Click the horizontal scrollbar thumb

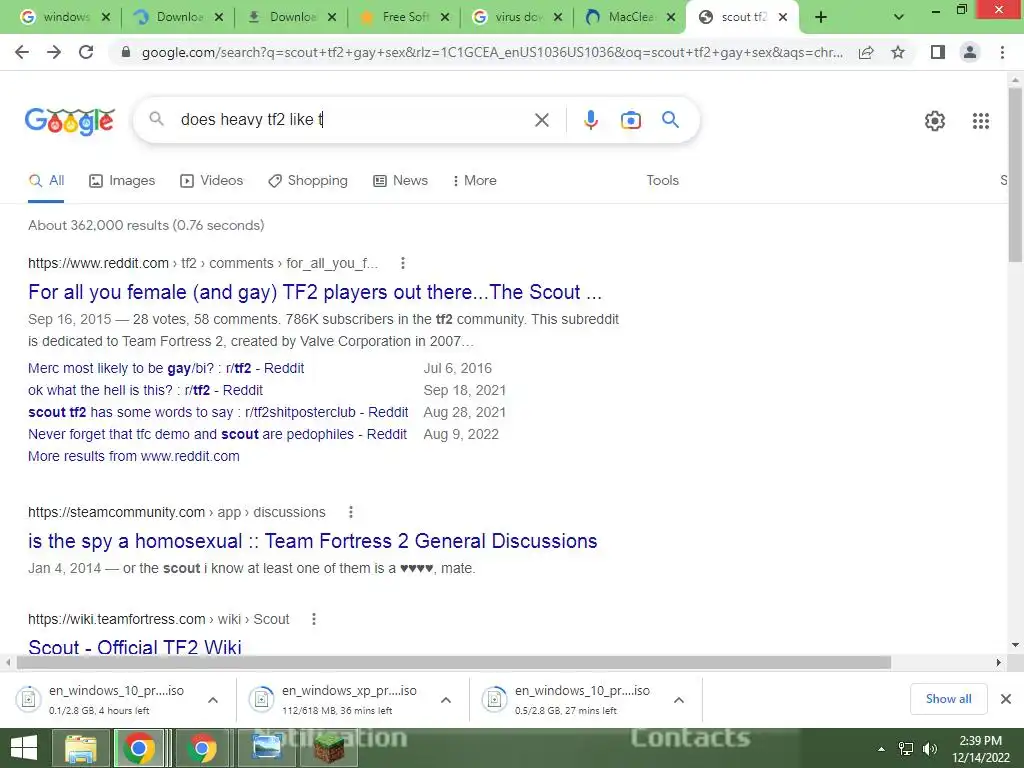[x=453, y=663]
